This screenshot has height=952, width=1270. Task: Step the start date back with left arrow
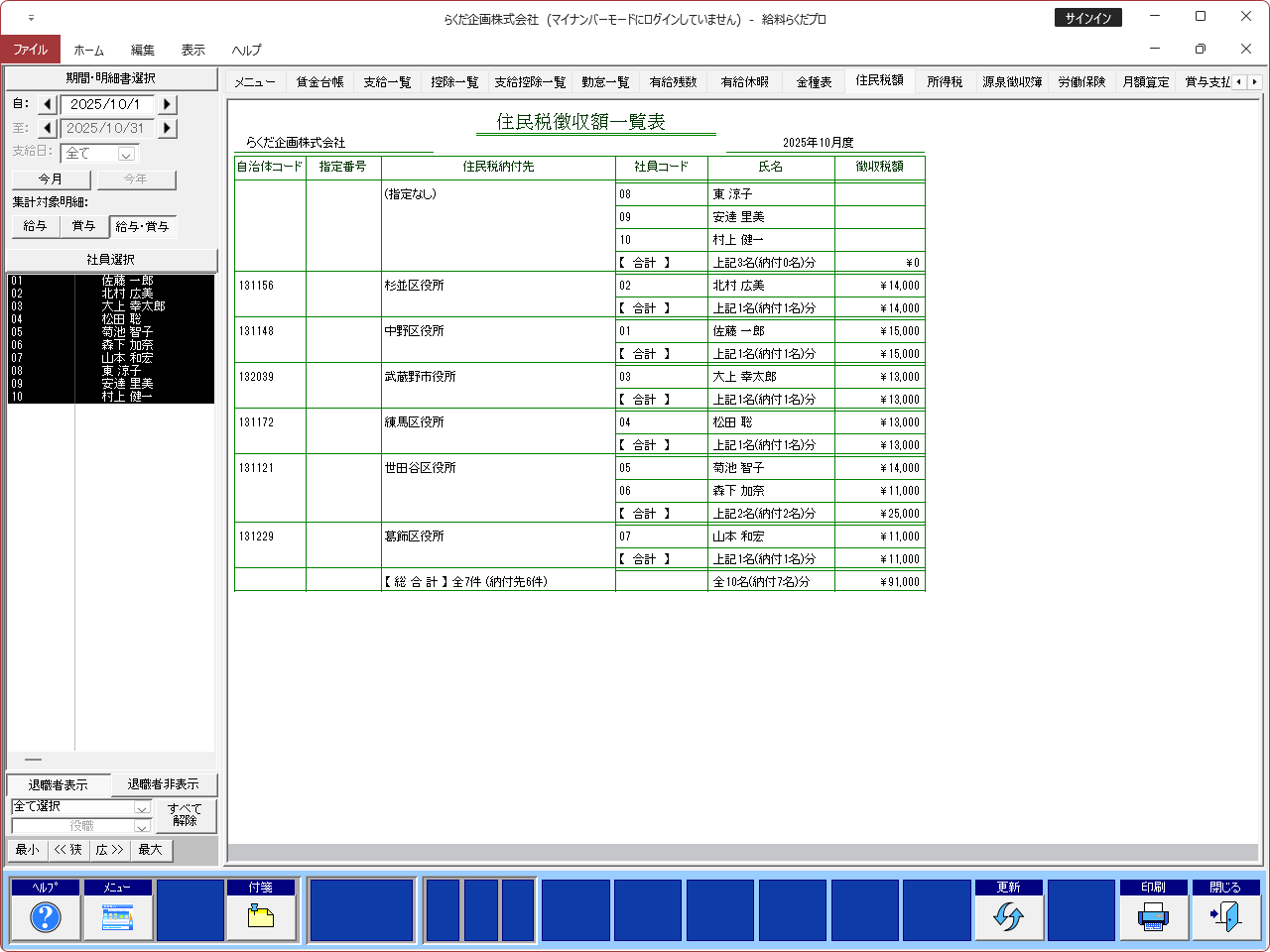point(48,104)
